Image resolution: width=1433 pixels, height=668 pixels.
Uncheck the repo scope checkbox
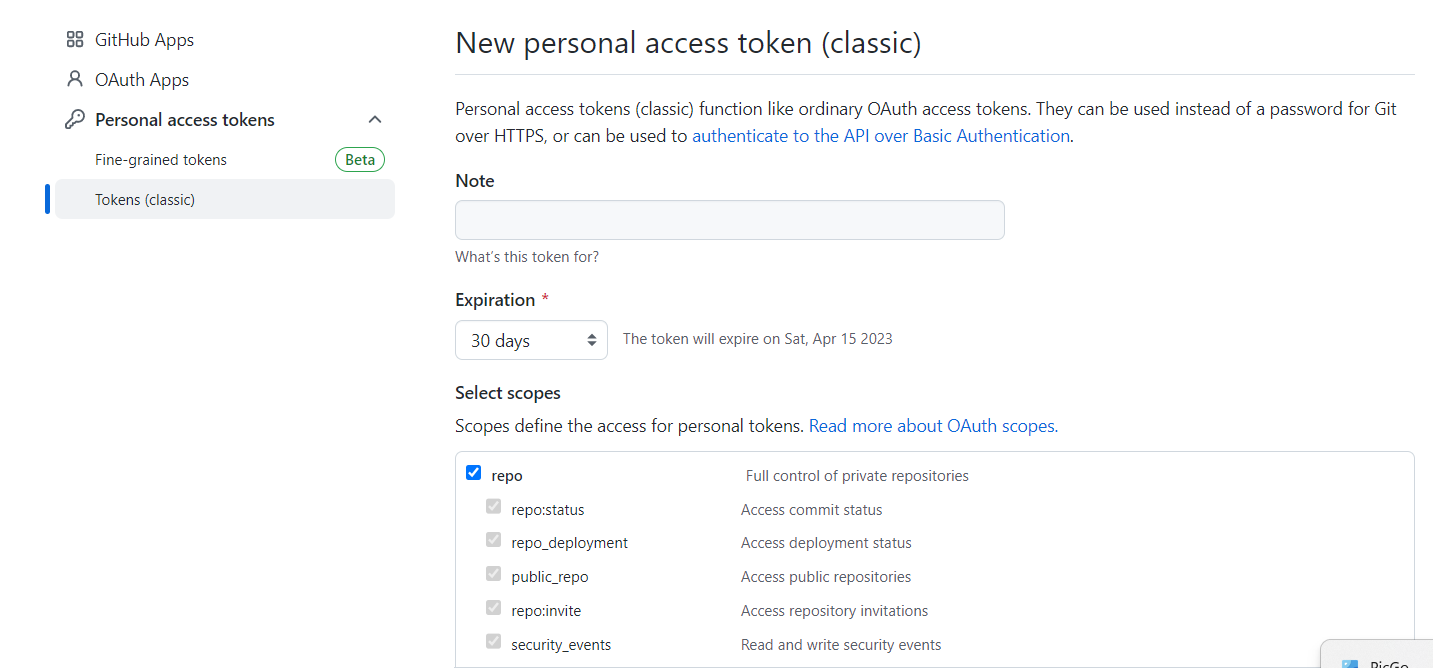click(x=474, y=473)
